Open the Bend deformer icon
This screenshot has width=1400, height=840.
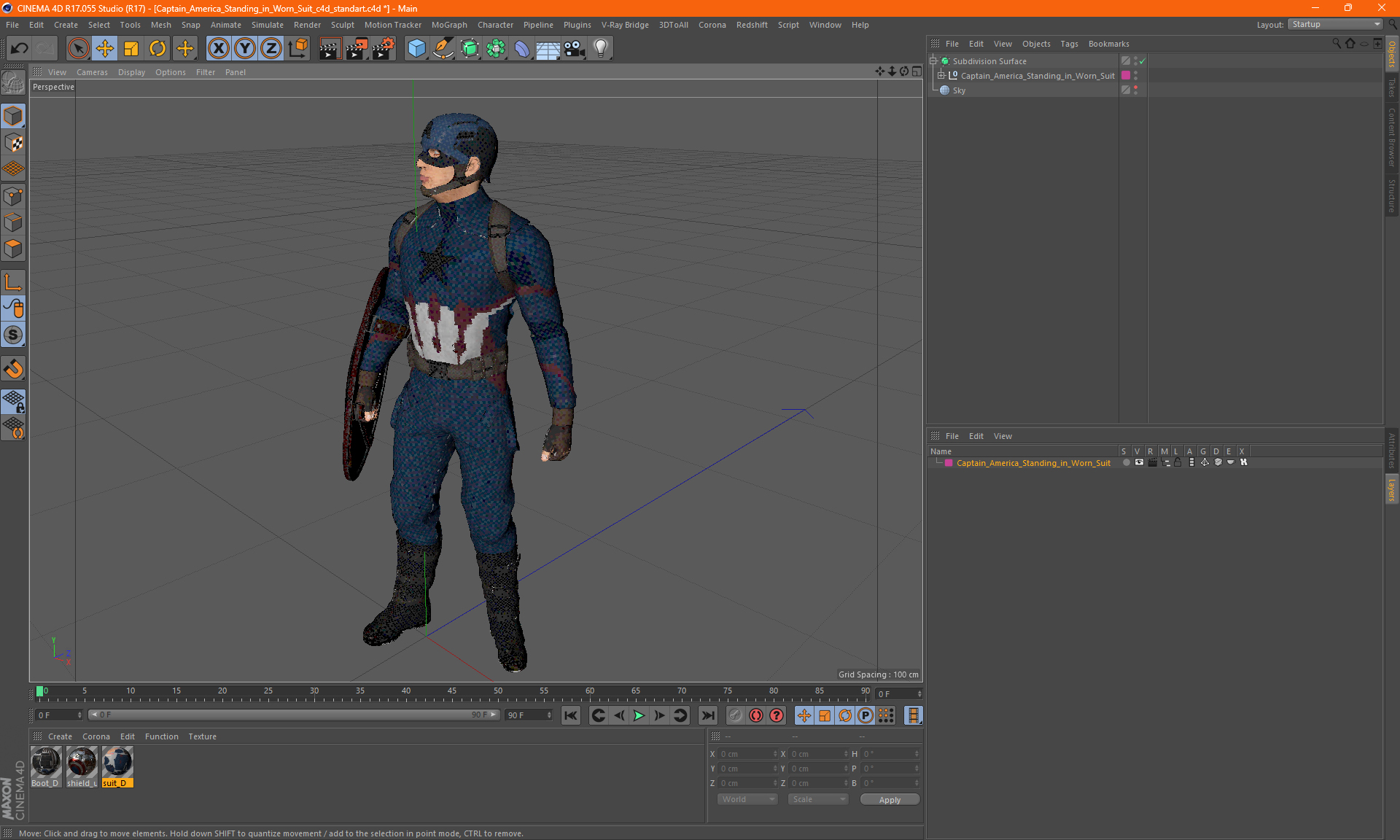[x=522, y=49]
